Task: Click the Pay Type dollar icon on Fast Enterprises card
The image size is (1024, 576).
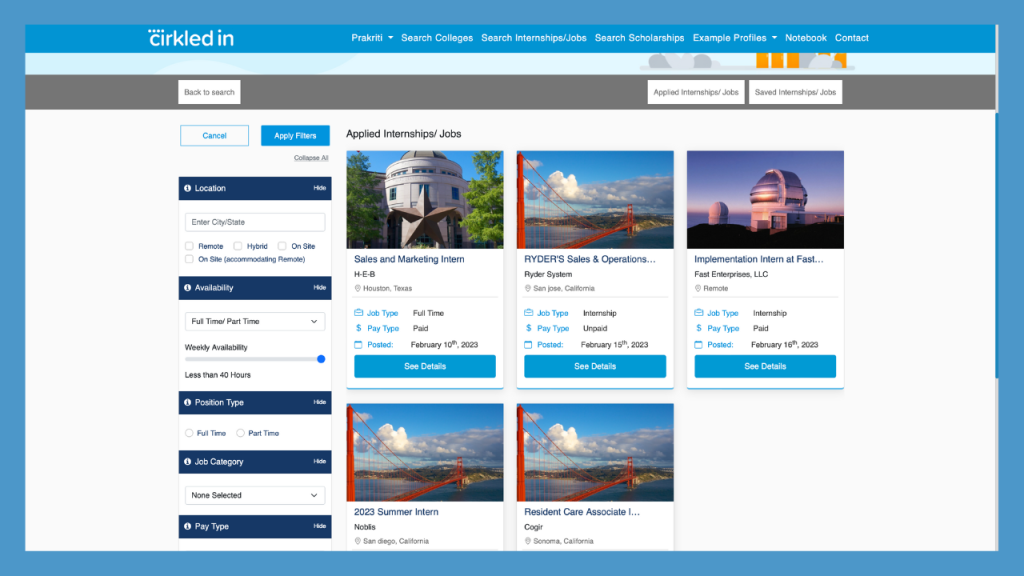Action: tap(699, 328)
